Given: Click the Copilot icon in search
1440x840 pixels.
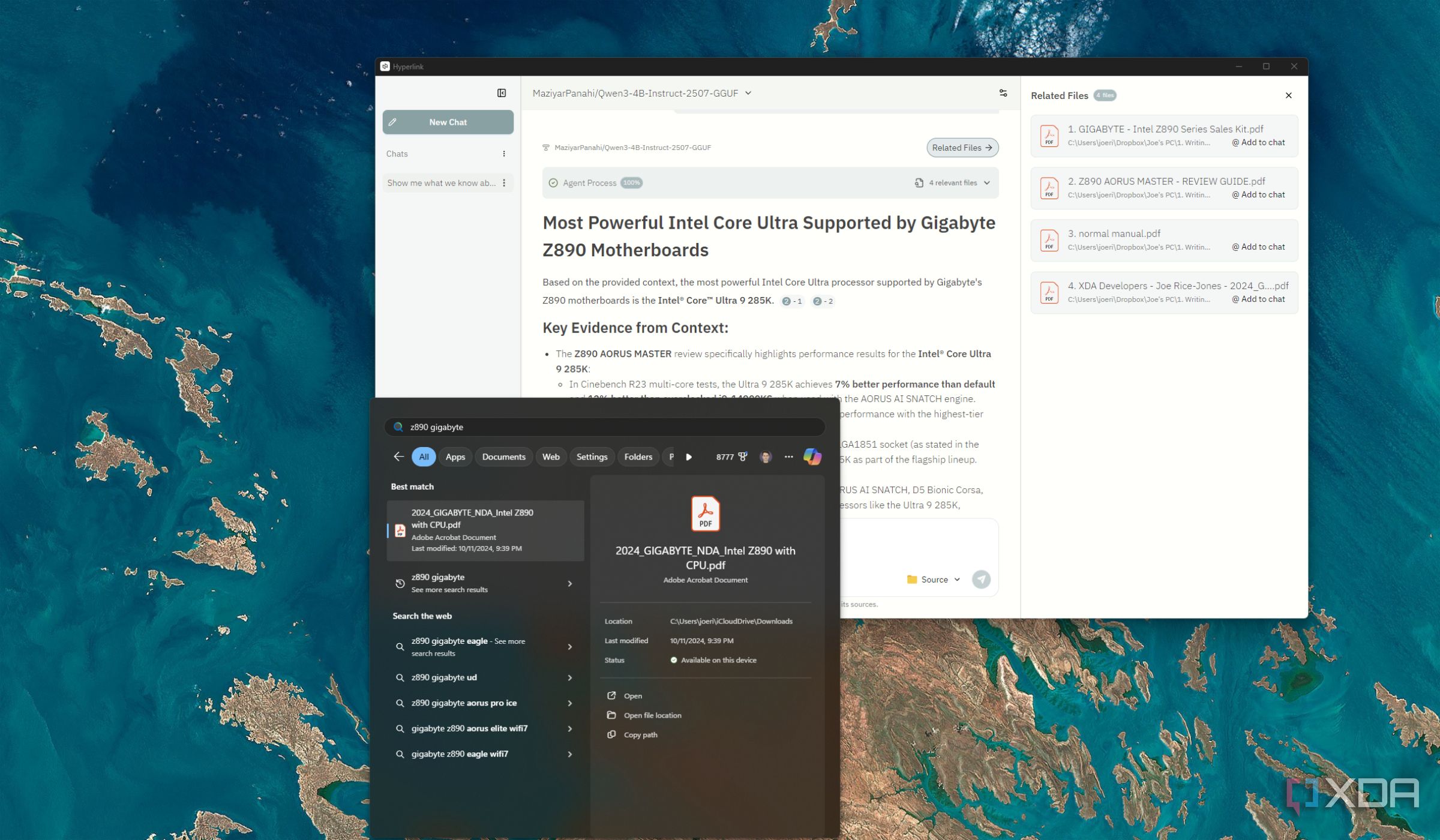Looking at the screenshot, I should (812, 457).
